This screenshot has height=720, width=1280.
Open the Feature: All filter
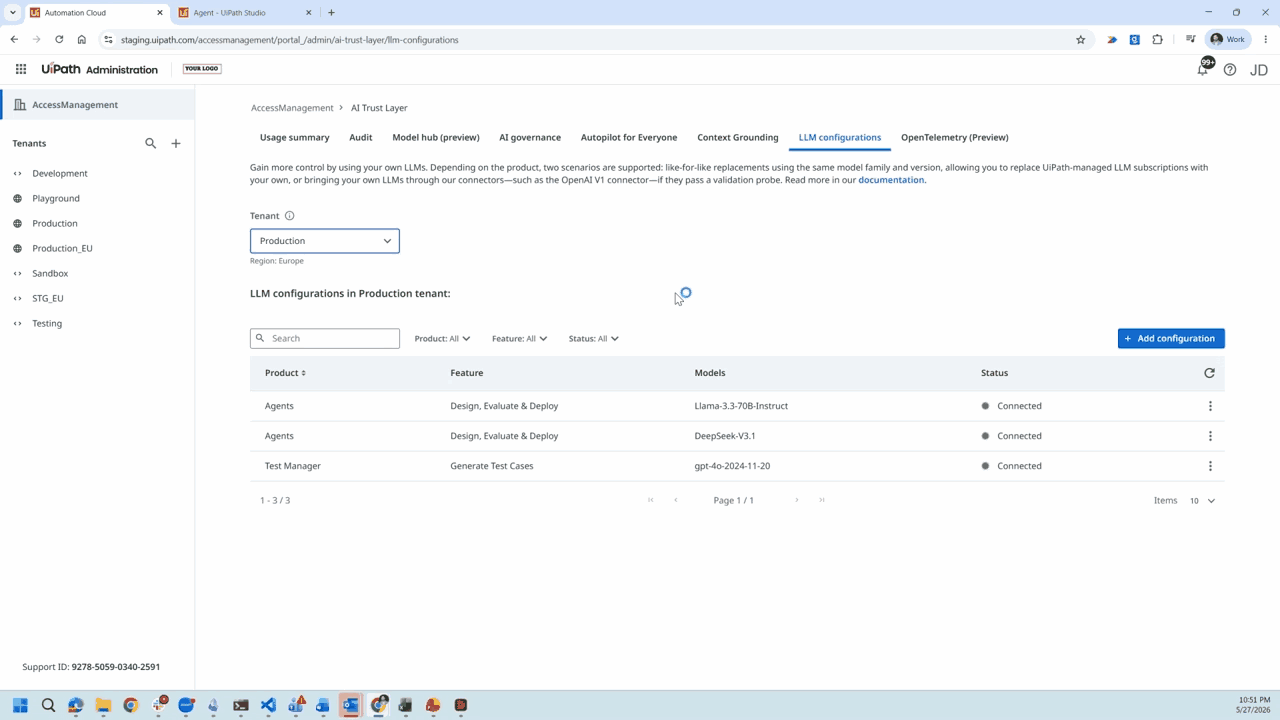(x=519, y=339)
